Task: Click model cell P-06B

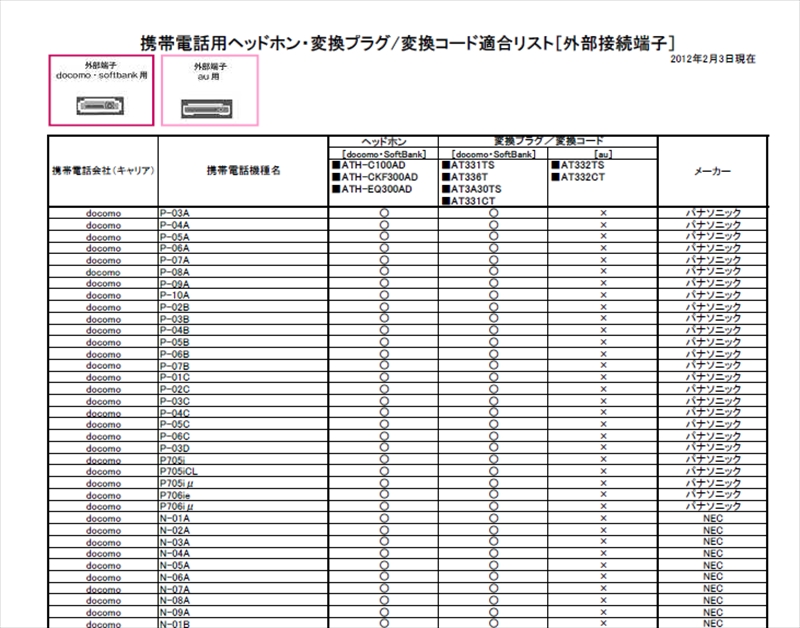Action: 243,354
